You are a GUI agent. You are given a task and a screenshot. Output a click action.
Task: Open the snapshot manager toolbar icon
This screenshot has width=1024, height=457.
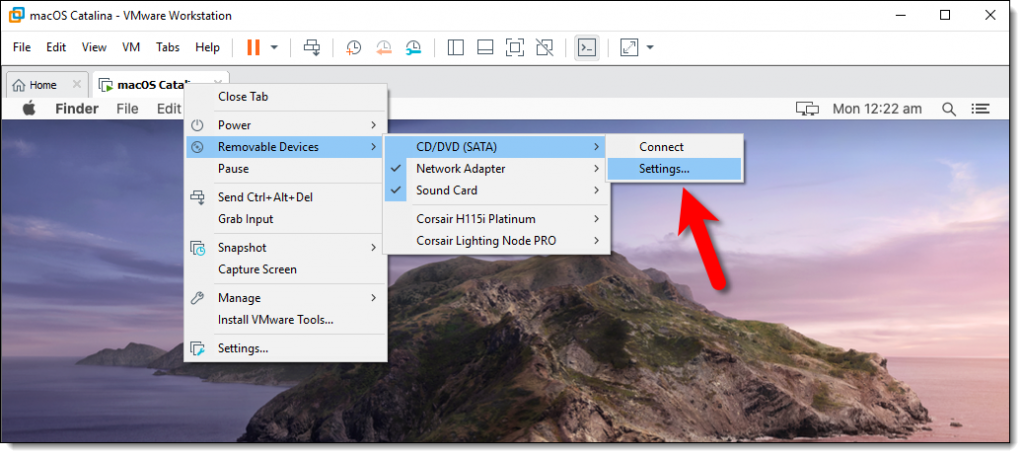point(413,47)
